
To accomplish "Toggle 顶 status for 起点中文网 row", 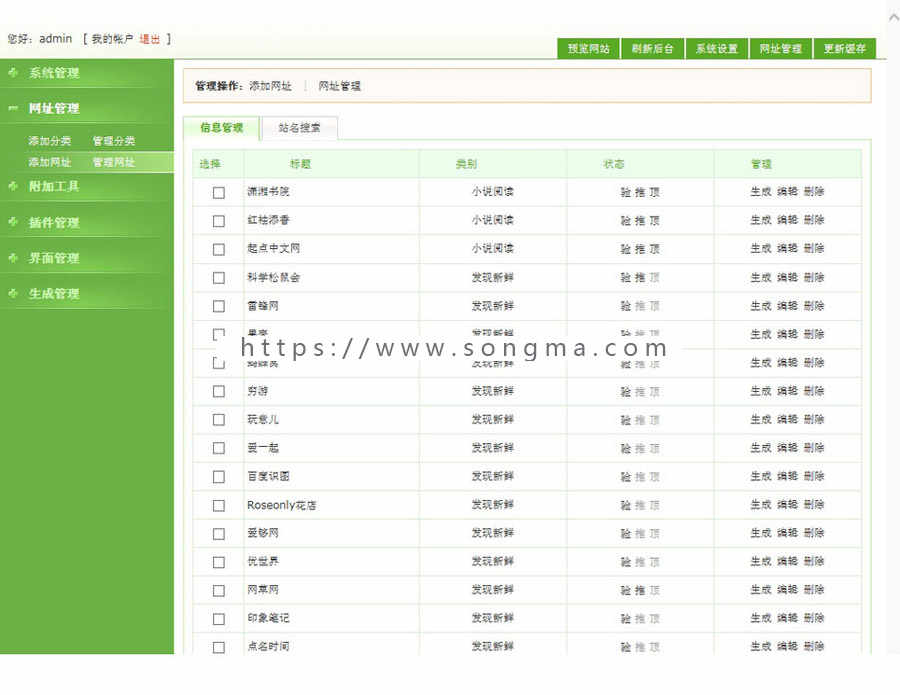I will [x=654, y=249].
